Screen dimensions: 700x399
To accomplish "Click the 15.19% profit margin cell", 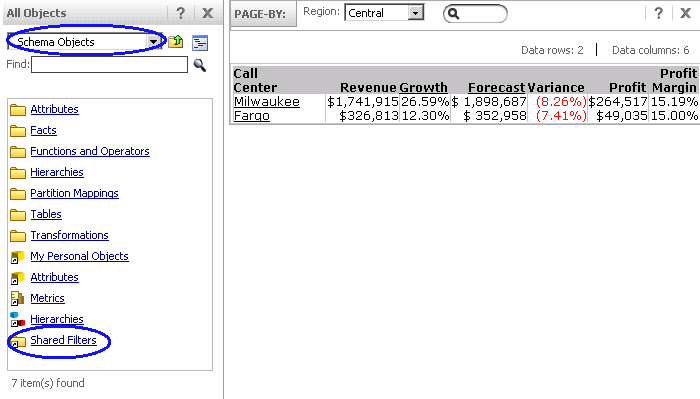I will point(674,101).
